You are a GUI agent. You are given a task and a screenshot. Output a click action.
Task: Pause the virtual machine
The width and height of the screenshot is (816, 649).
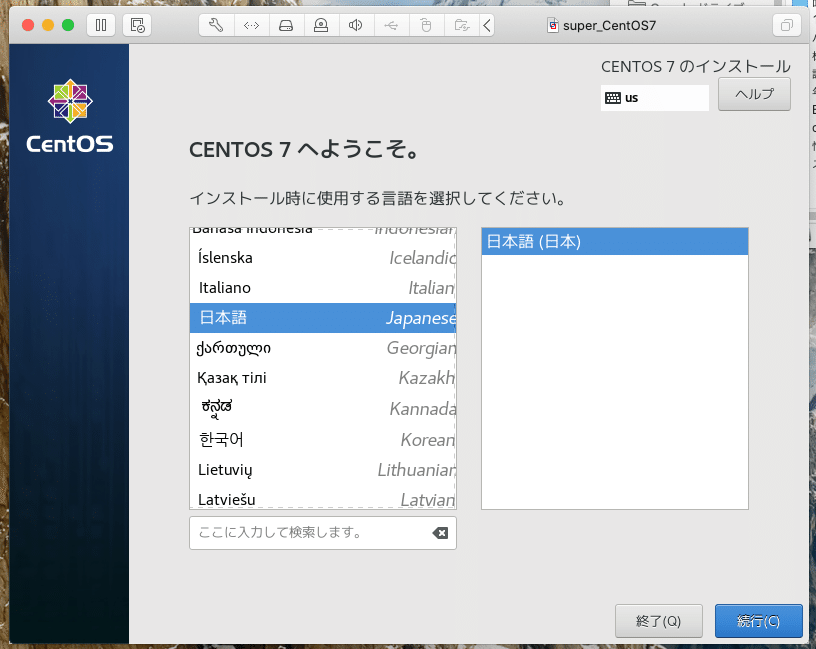click(101, 25)
